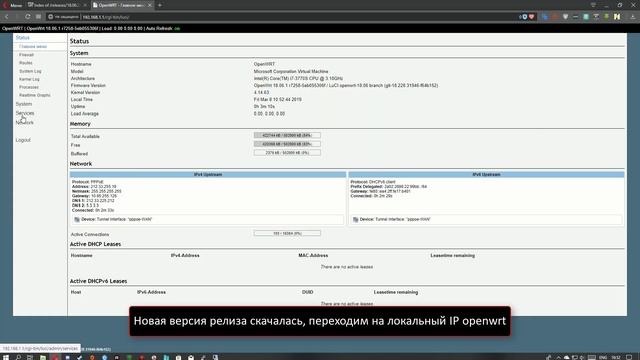This screenshot has height=360, width=640.
Task: Open Realtime Graphs page
Action: pyautogui.click(x=35, y=95)
